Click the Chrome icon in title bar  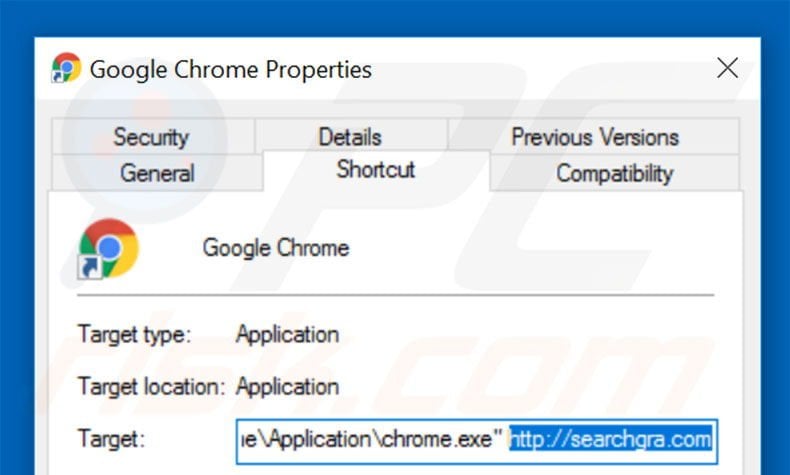(66, 68)
